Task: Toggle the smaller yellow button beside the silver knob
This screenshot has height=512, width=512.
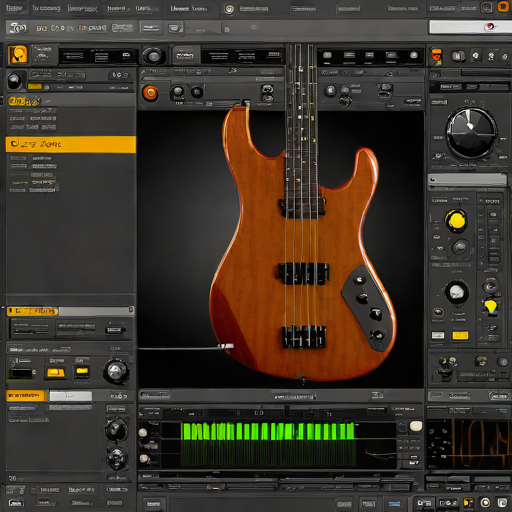Action: (82, 371)
